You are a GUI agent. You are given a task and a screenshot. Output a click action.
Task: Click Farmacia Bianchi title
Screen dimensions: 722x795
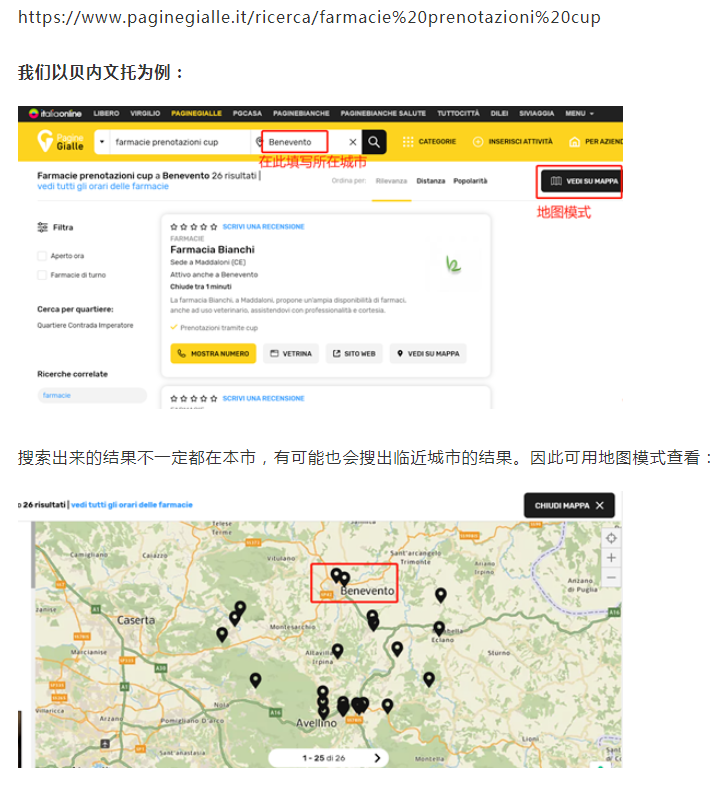click(212, 249)
